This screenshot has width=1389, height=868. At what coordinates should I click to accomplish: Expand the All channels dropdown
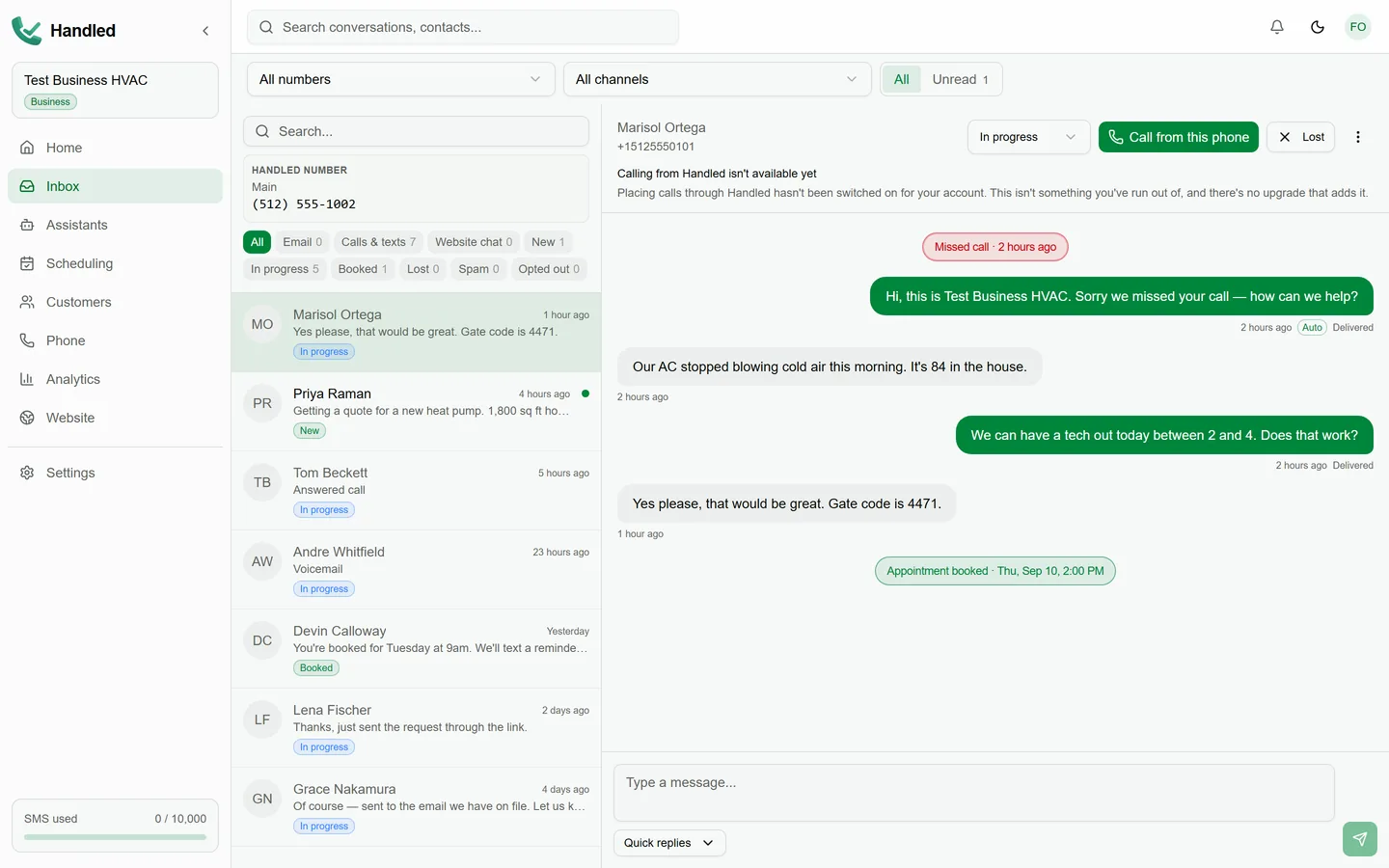(717, 79)
